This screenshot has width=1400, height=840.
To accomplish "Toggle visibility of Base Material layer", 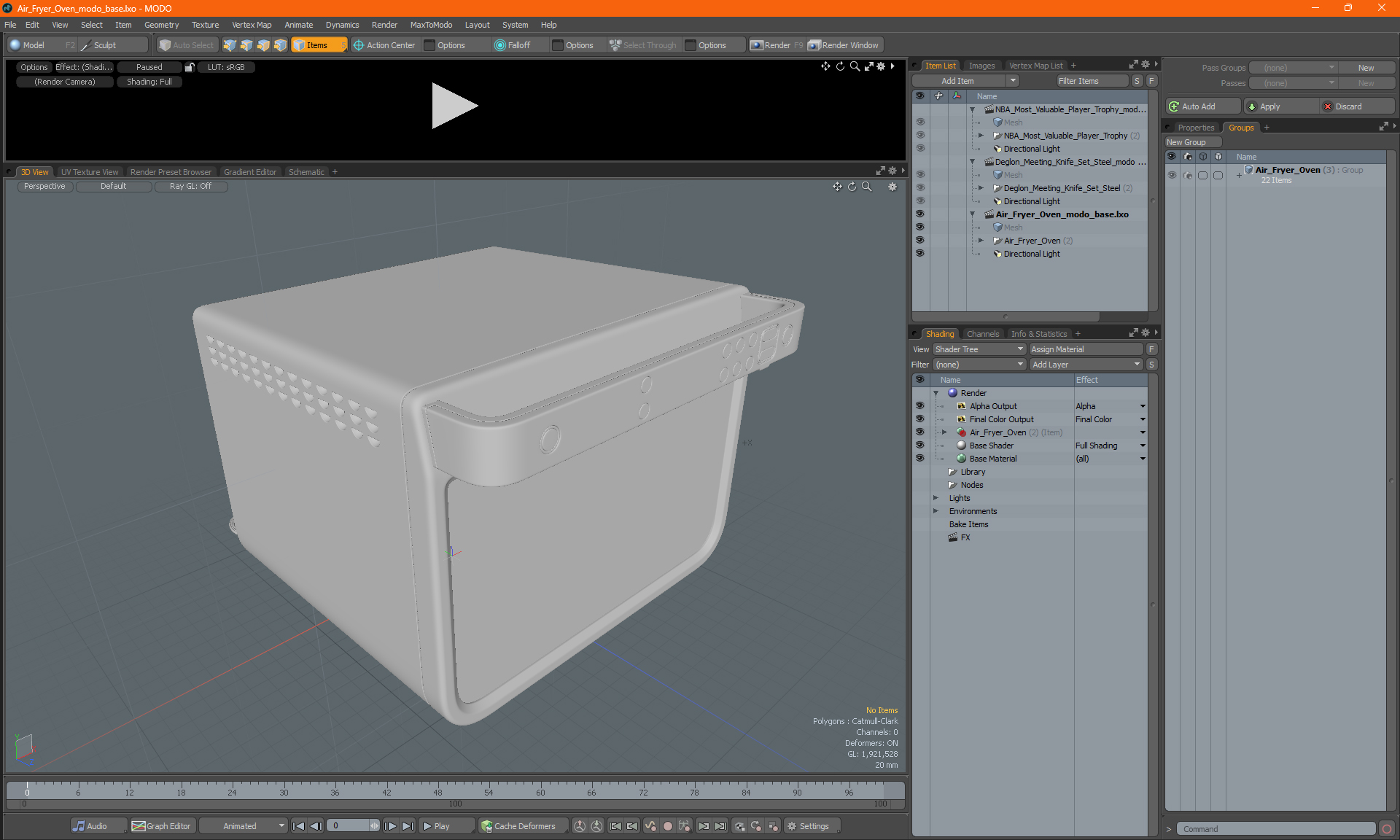I will tap(919, 459).
